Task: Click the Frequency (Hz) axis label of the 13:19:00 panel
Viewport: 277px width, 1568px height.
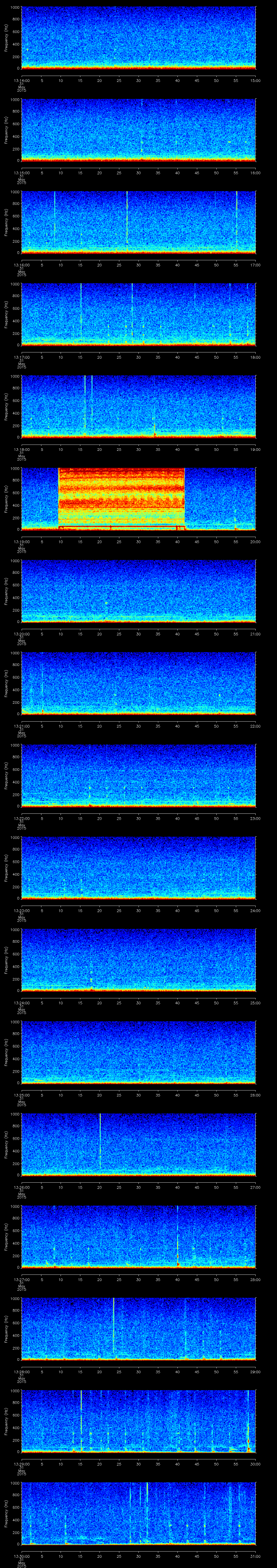Action: click(6, 499)
